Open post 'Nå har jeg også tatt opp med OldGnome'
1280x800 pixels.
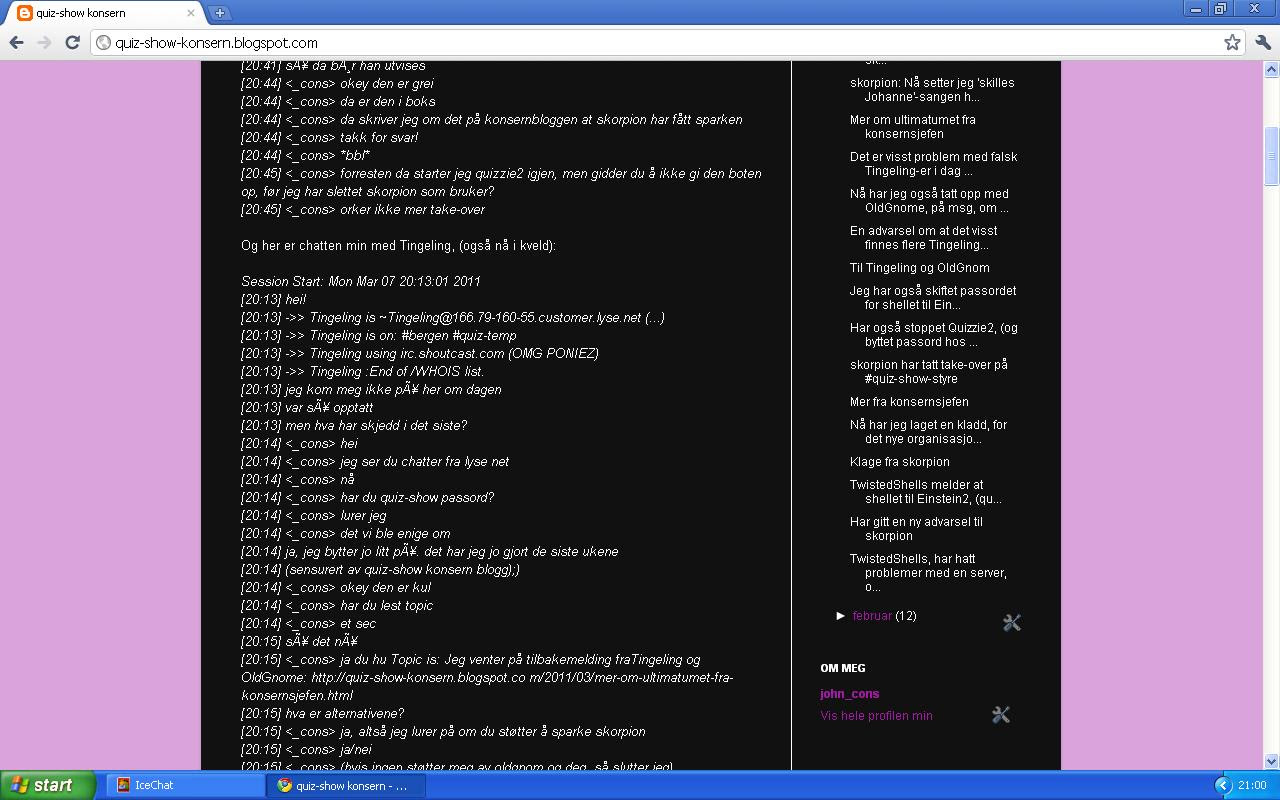(929, 201)
